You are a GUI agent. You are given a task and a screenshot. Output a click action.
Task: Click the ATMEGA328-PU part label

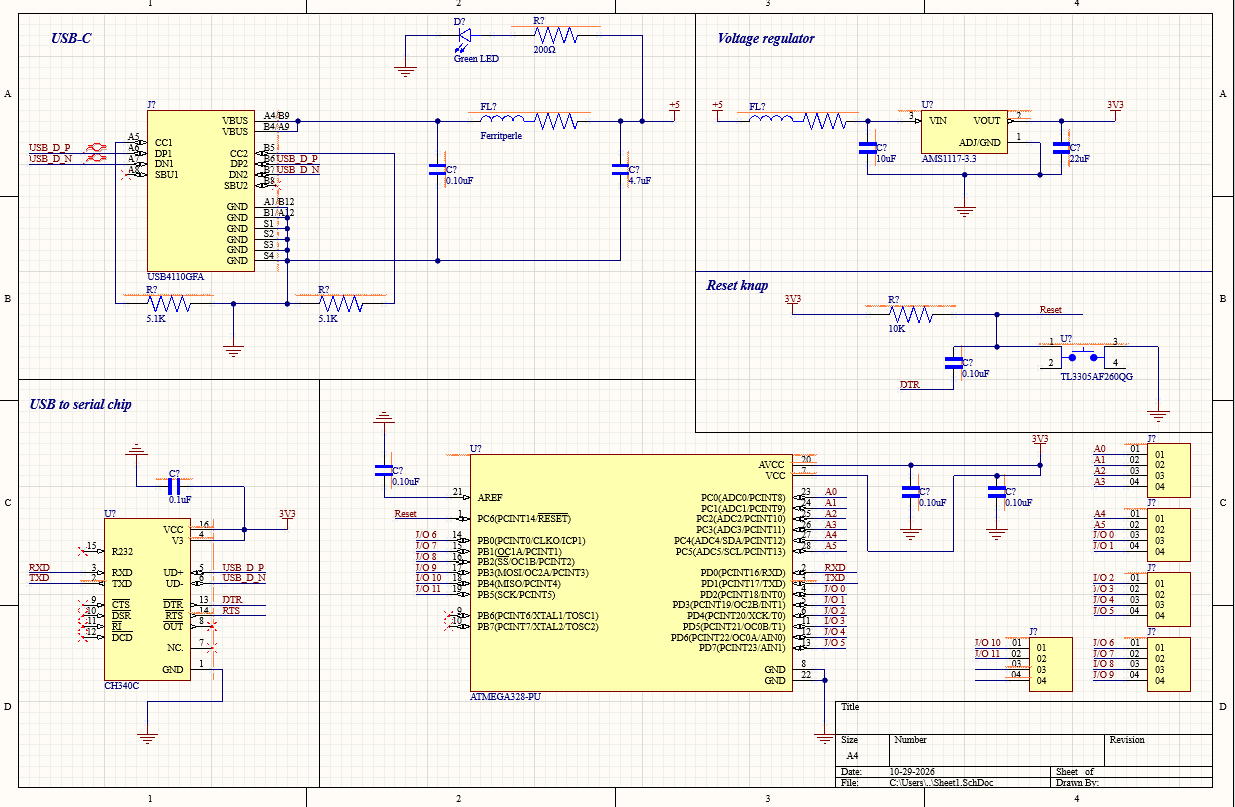coord(504,696)
